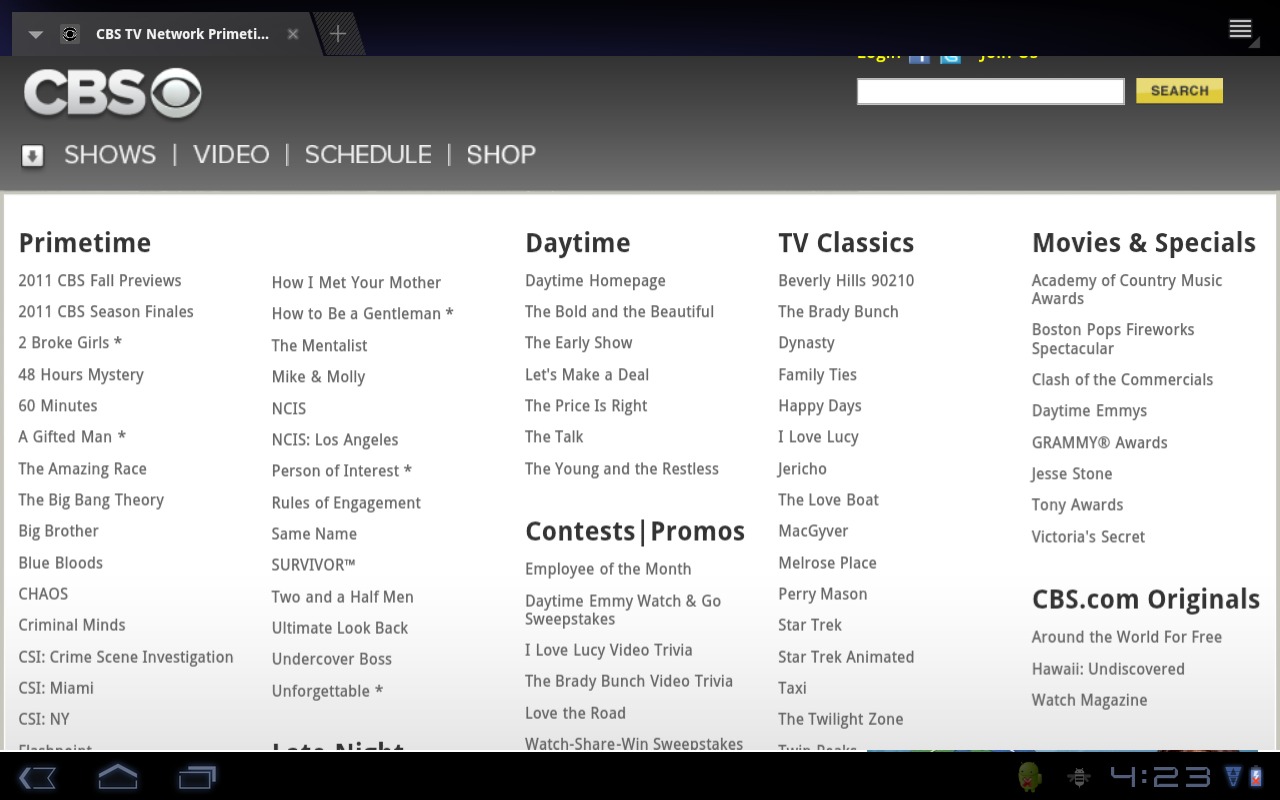This screenshot has height=800, width=1280.
Task: Open Employee of the Month link
Action: [608, 569]
